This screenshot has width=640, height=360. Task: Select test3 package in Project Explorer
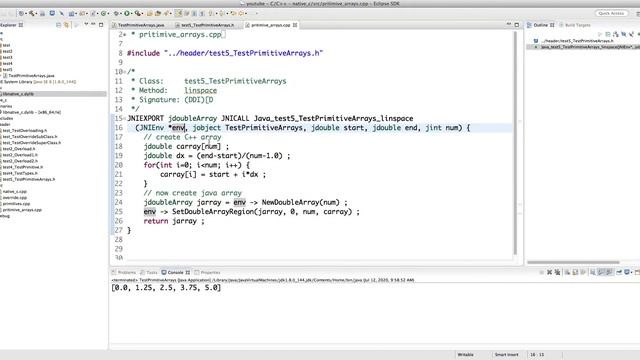tap(7, 57)
